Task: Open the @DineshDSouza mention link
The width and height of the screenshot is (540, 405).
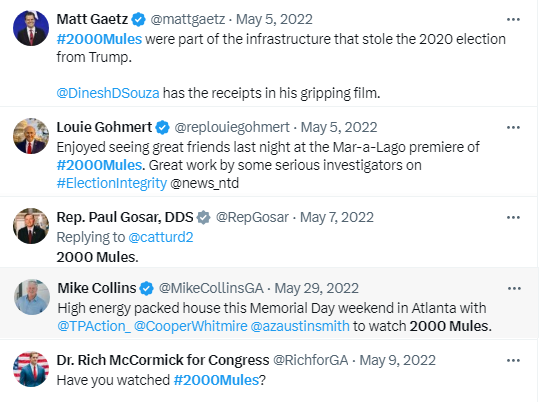Action: [x=108, y=93]
